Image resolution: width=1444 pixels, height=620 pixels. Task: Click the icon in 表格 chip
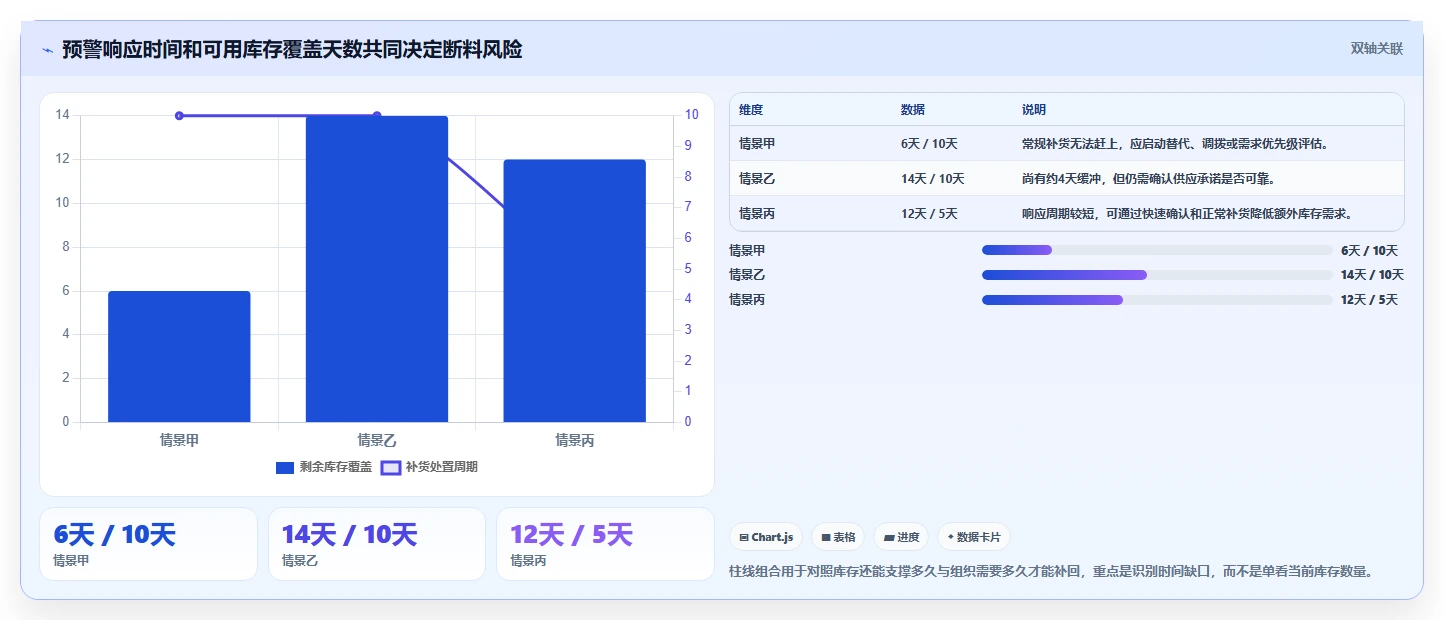tap(826, 537)
